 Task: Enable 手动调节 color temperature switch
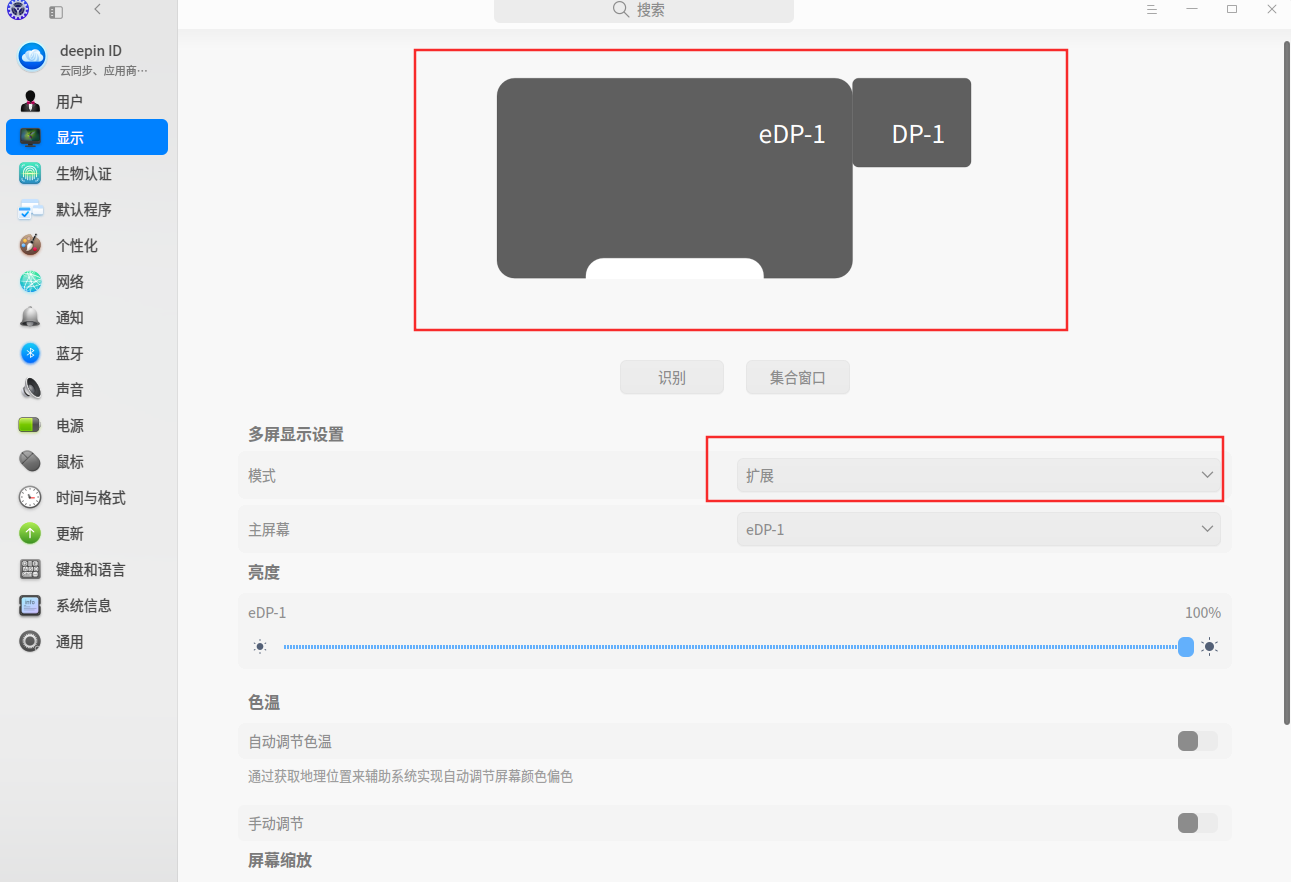tap(1198, 823)
